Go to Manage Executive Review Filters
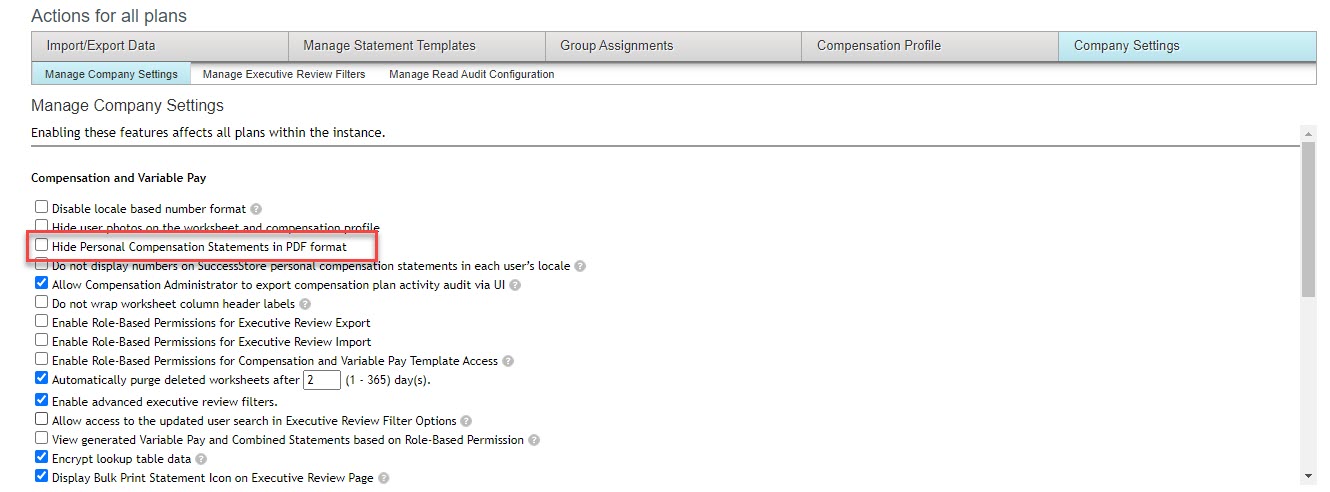Viewport: 1330px width, 492px height. [x=284, y=74]
